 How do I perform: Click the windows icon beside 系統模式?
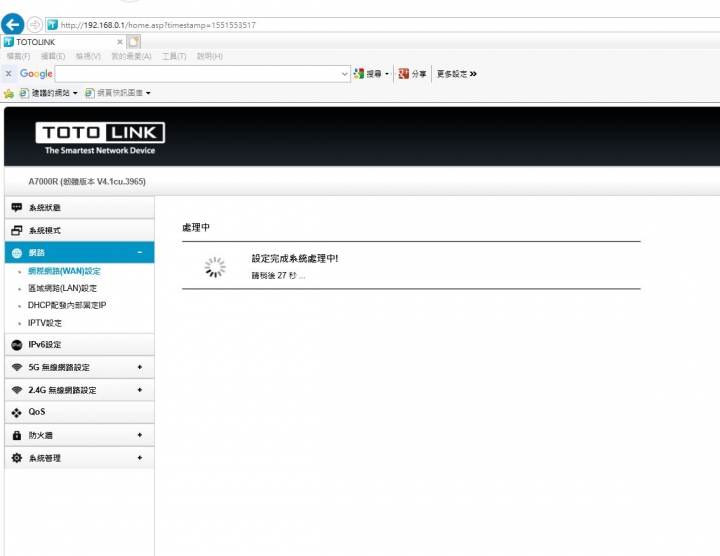tap(17, 230)
